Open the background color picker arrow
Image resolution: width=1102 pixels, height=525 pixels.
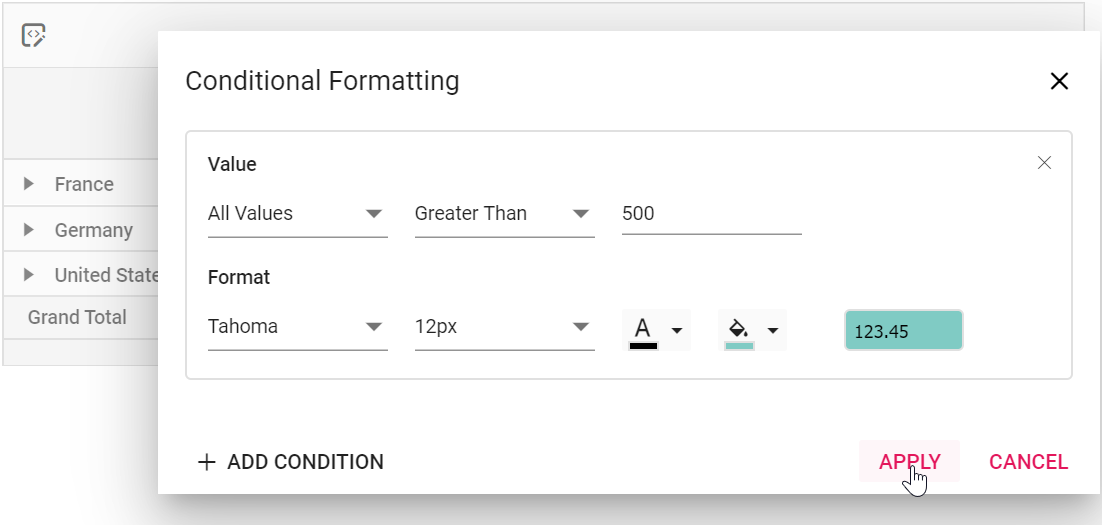click(772, 330)
